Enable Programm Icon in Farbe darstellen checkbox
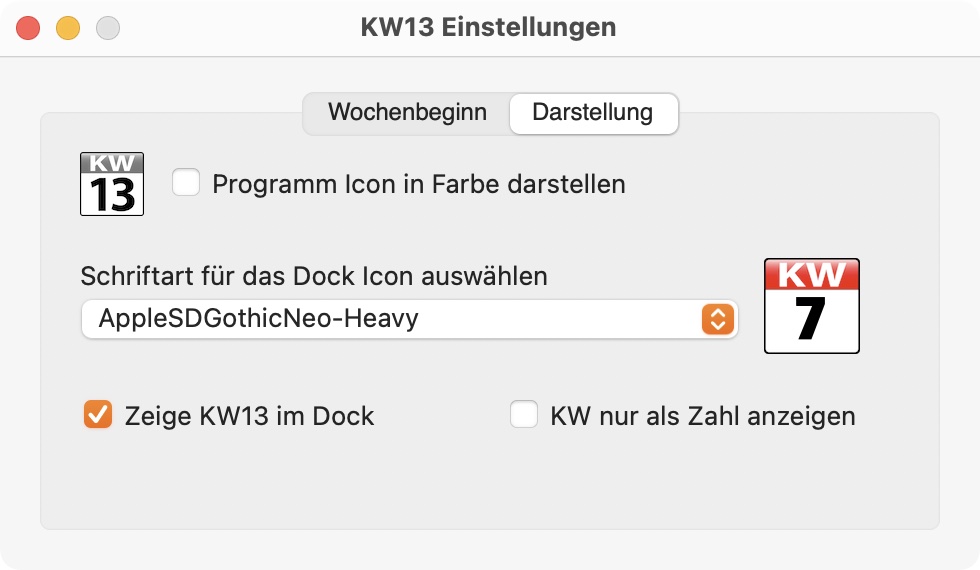 tap(186, 182)
